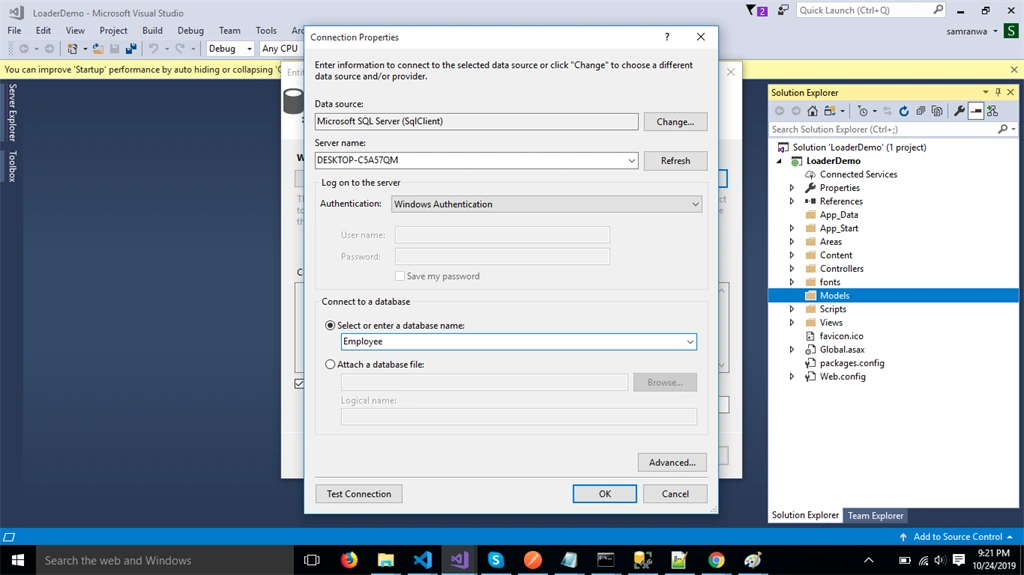
Task: Open the Server name dropdown
Action: click(632, 160)
